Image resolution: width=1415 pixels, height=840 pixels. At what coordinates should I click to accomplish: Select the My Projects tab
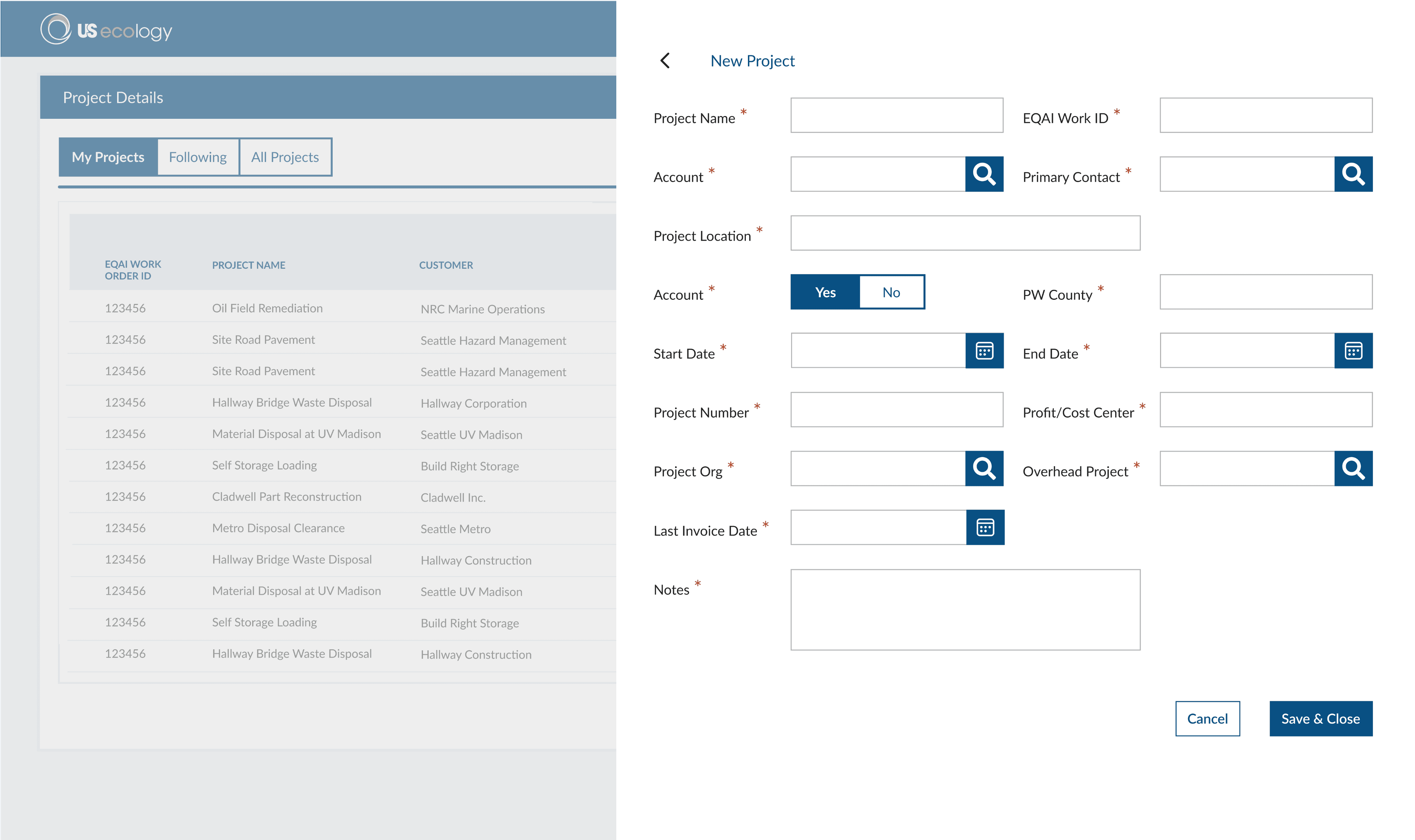pos(108,157)
